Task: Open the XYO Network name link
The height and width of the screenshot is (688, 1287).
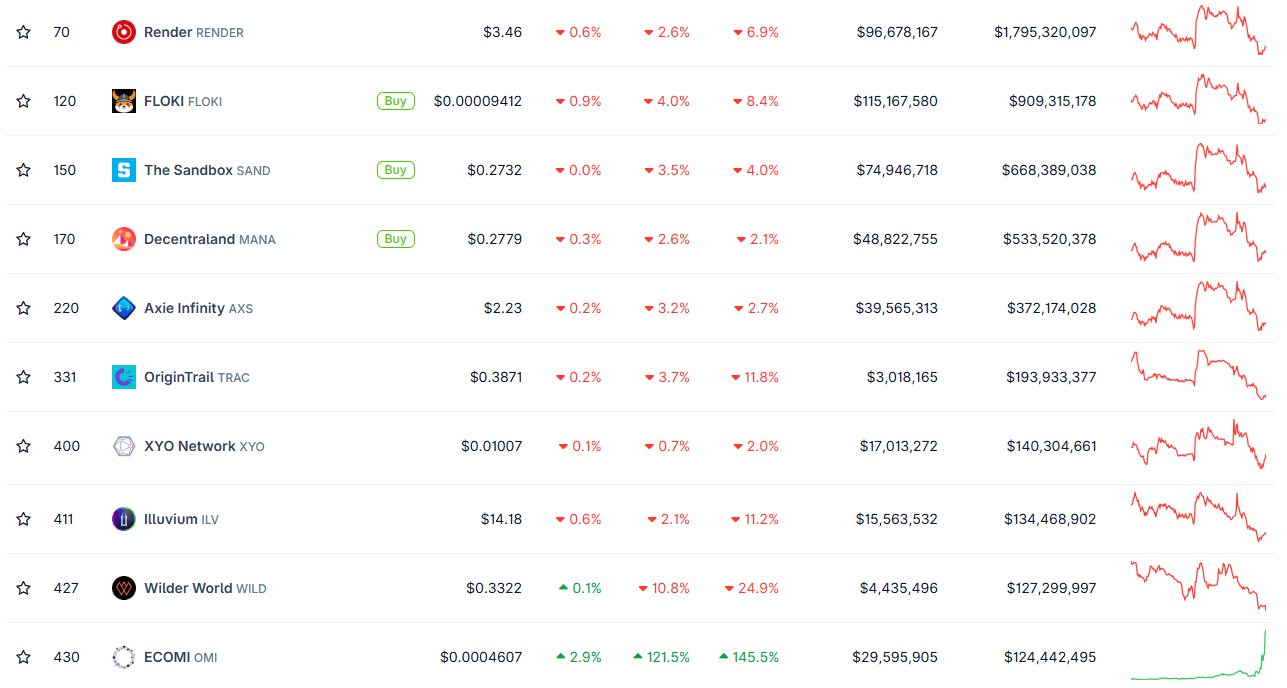Action: [203, 446]
